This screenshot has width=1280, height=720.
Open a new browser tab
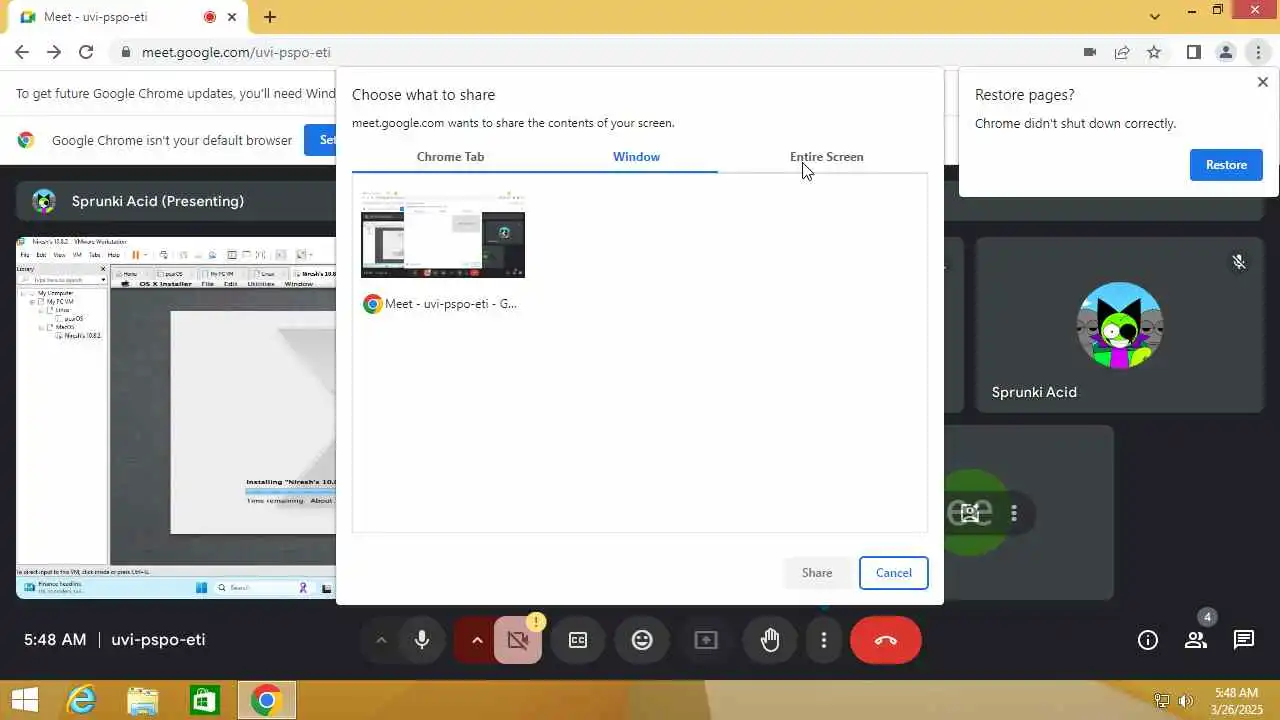click(270, 17)
